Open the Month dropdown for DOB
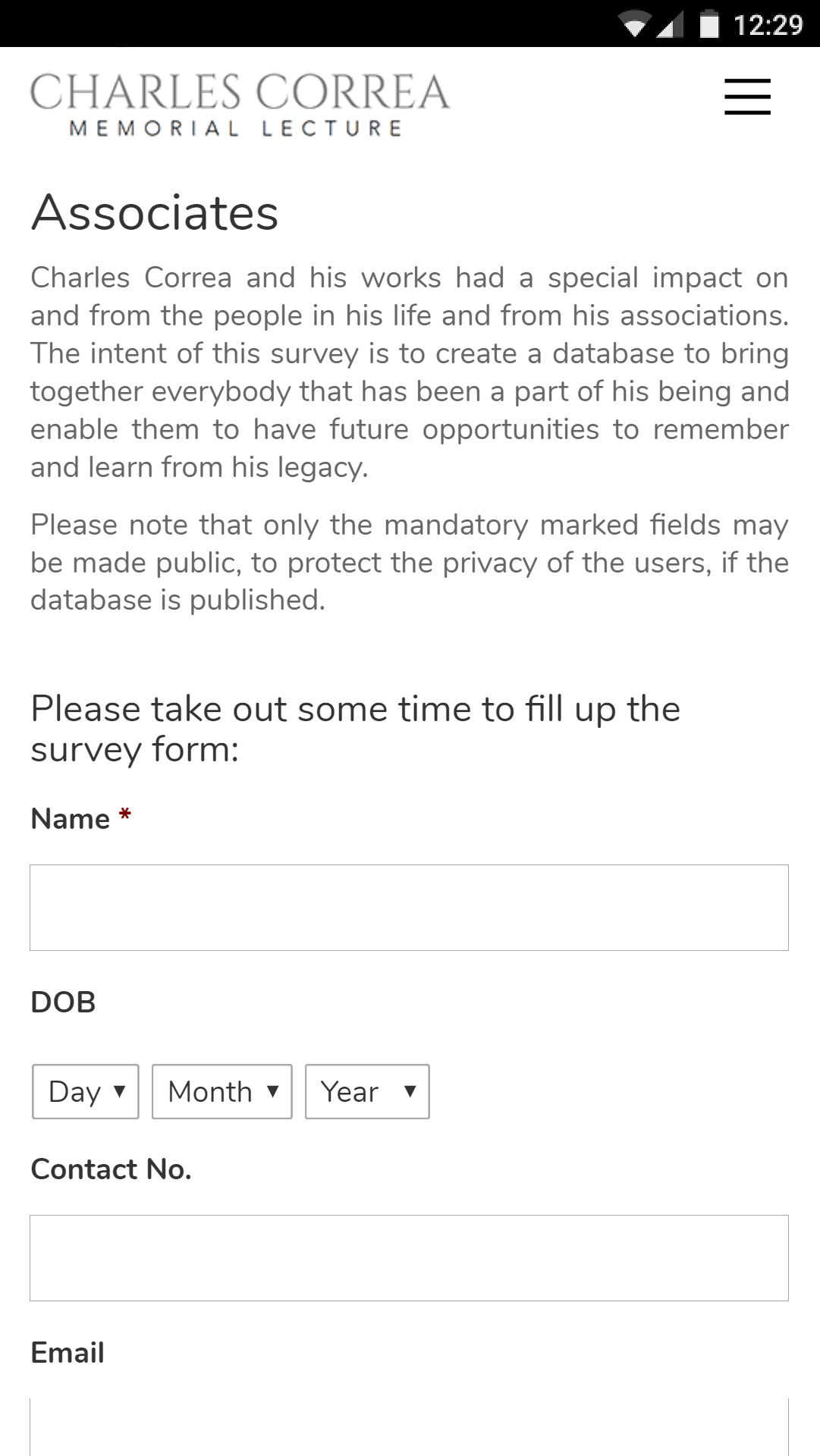 222,1091
